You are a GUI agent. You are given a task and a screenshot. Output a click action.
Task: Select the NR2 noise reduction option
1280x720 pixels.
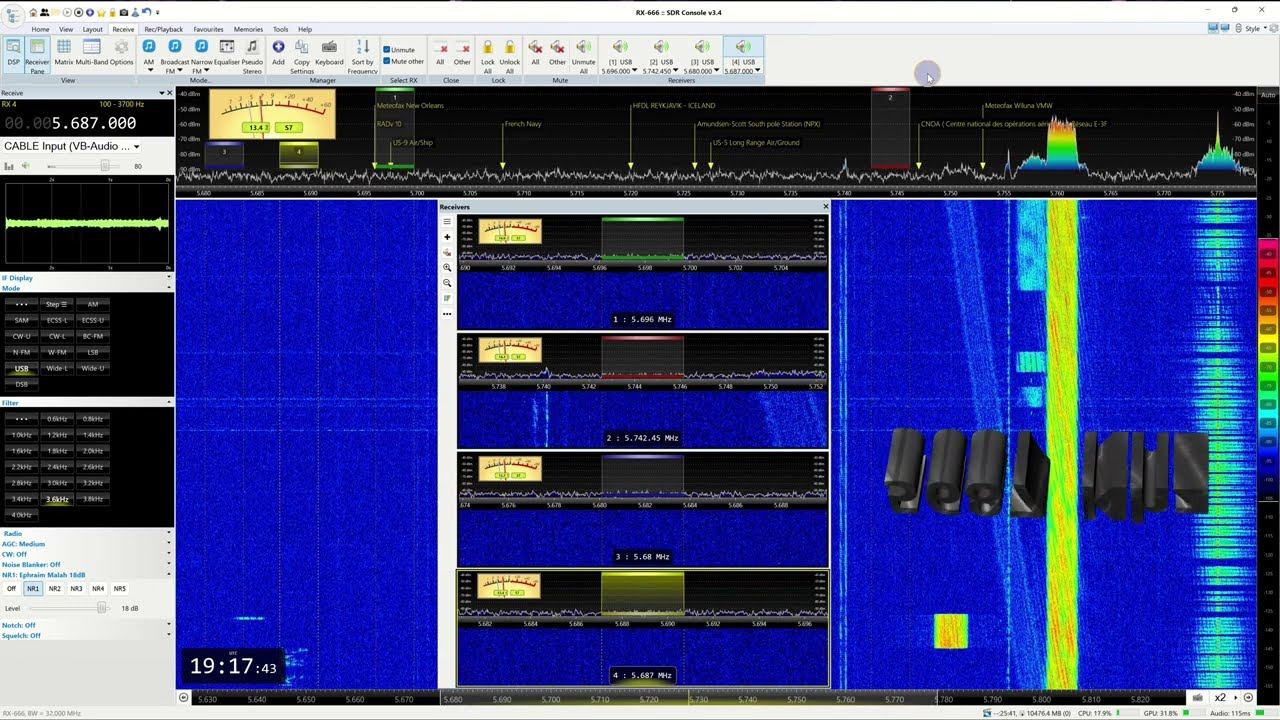point(55,589)
